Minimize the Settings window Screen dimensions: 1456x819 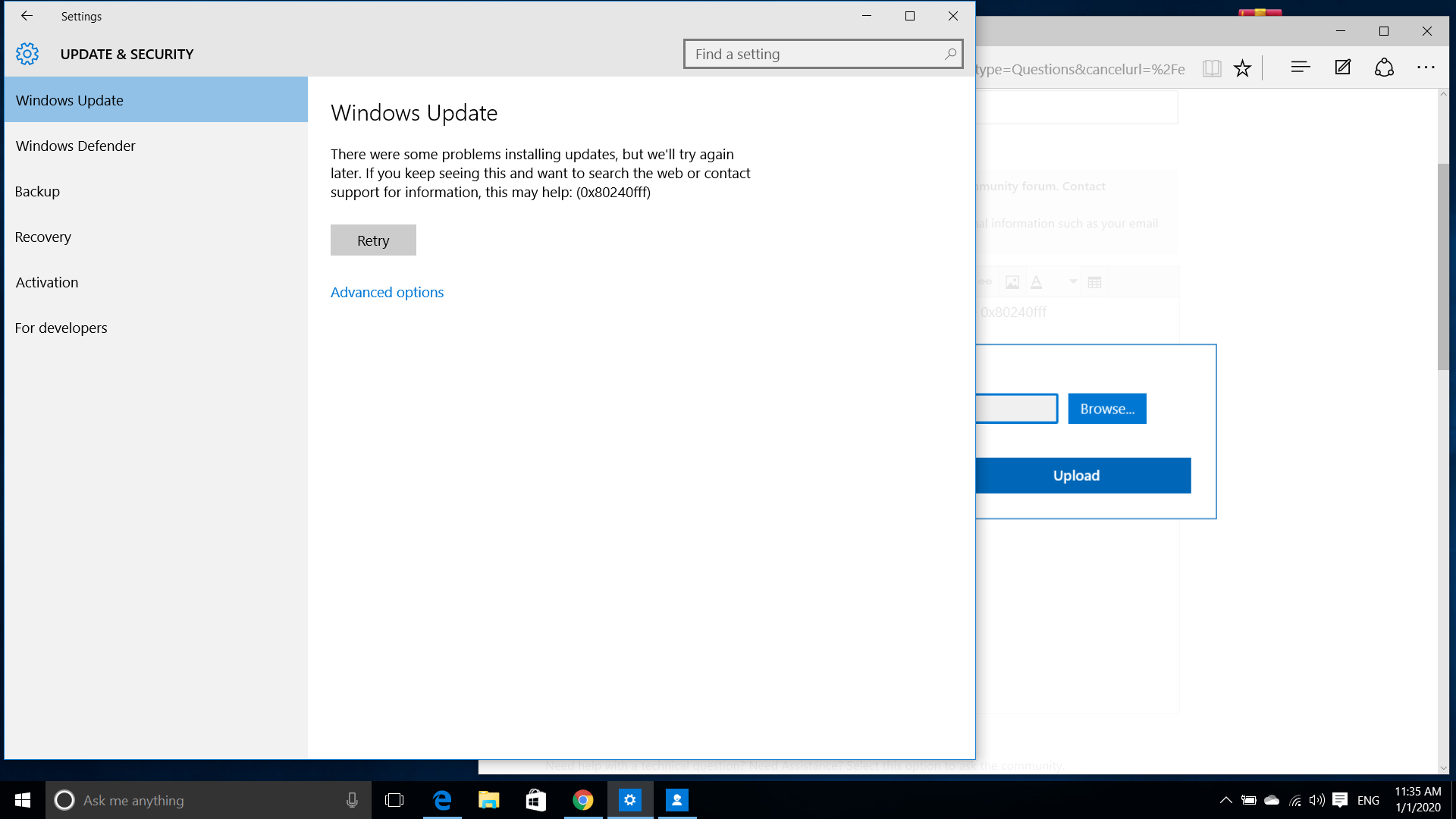[x=867, y=16]
